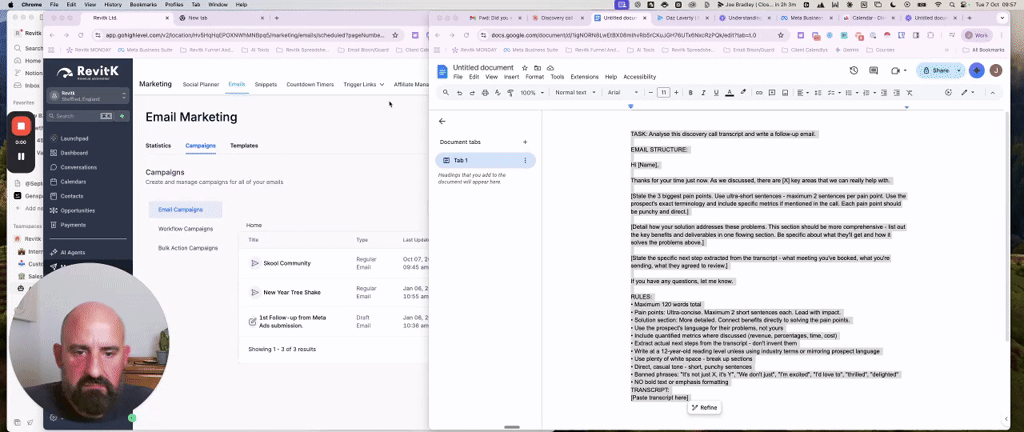This screenshot has height=432, width=1024.
Task: Open the Arial font dropdown
Action: pos(622,93)
